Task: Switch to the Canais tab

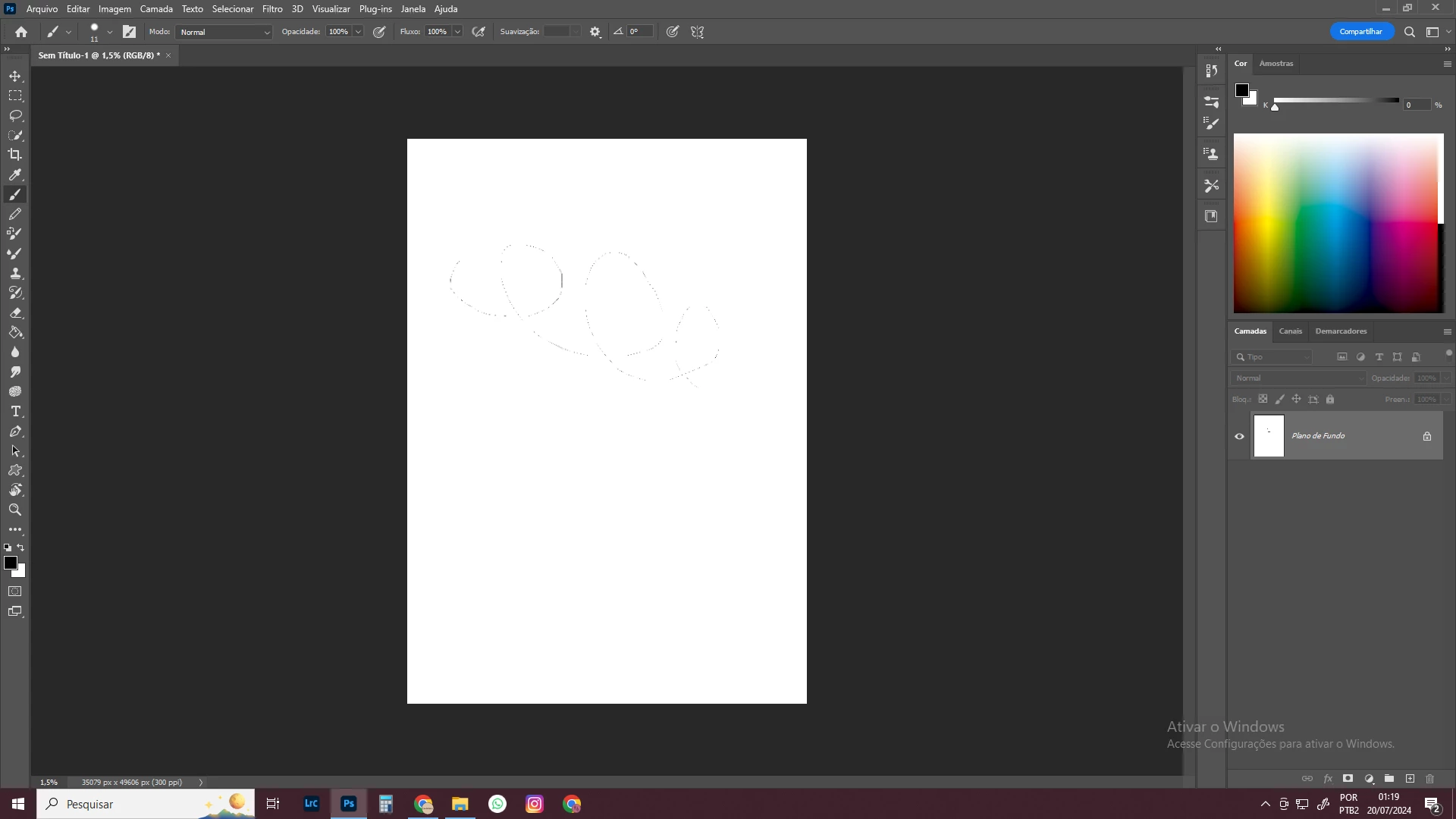Action: pos(1290,331)
